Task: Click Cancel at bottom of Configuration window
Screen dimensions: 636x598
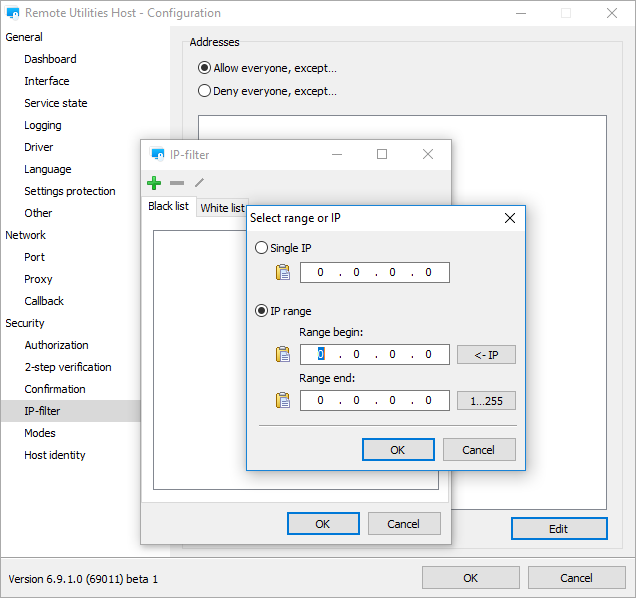Action: click(x=576, y=578)
